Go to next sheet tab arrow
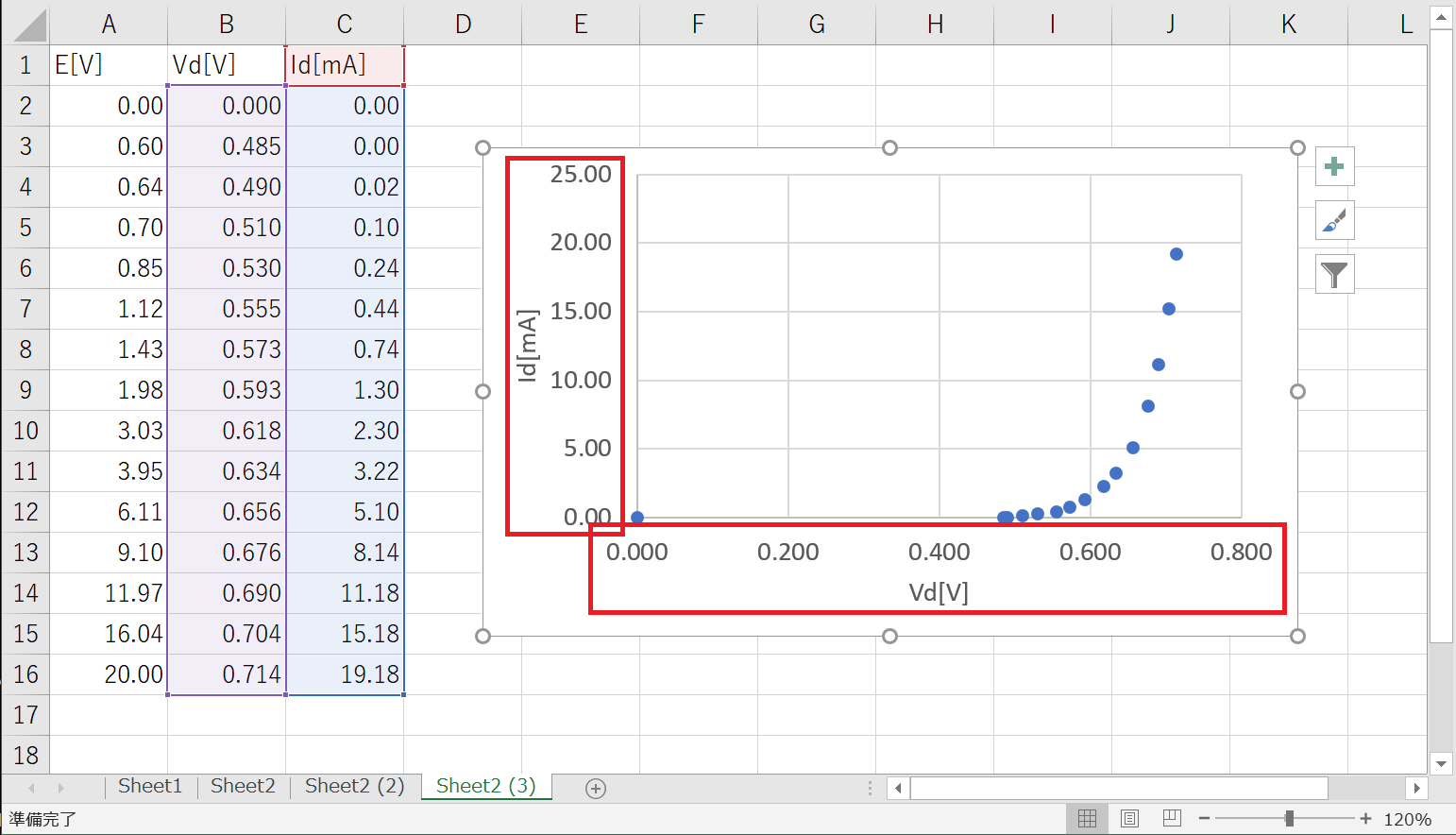The height and width of the screenshot is (835, 1456). tap(61, 788)
